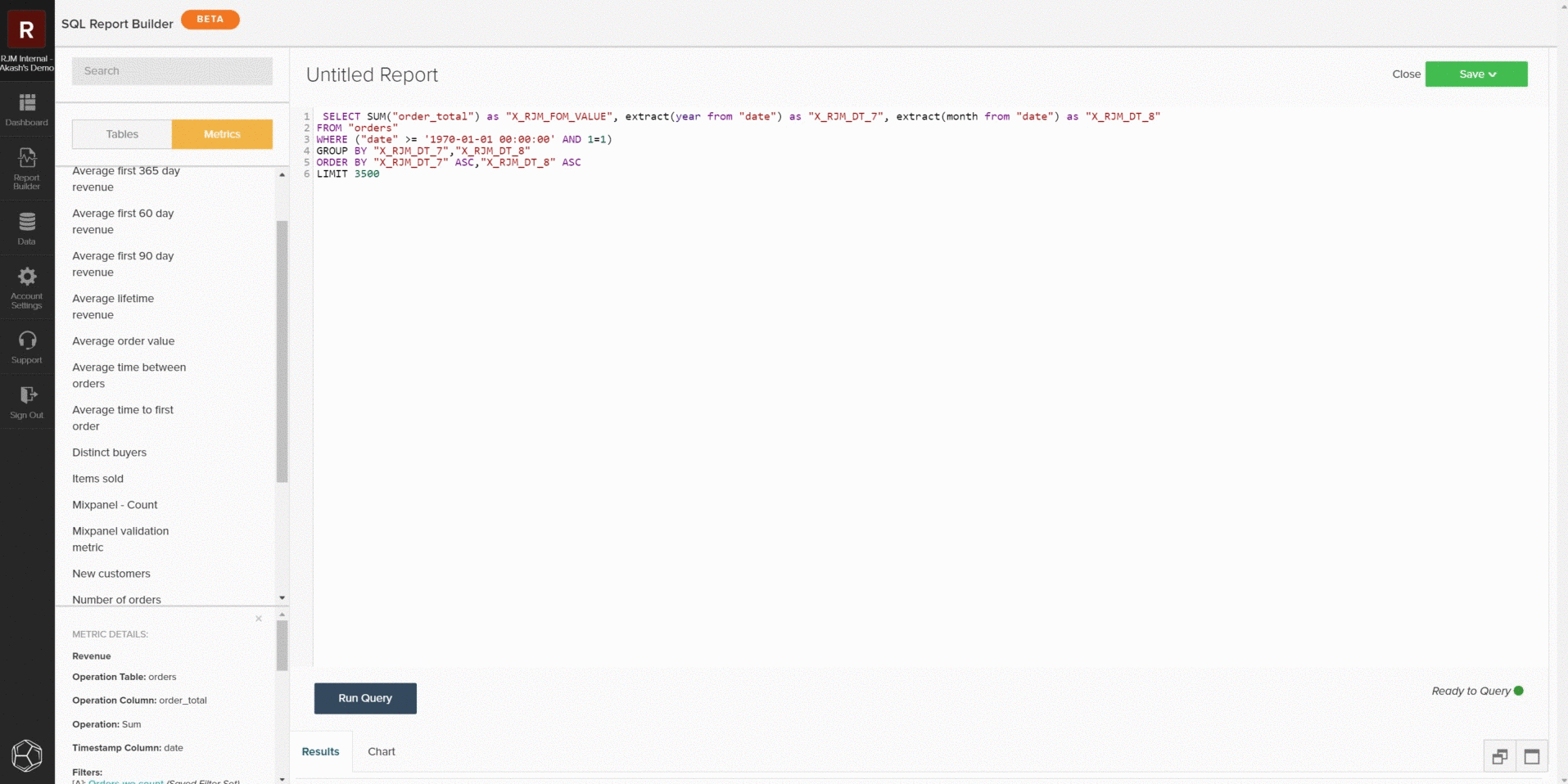The width and height of the screenshot is (1568, 784).
Task: Open Dashboard from the left sidebar
Action: coord(26,110)
